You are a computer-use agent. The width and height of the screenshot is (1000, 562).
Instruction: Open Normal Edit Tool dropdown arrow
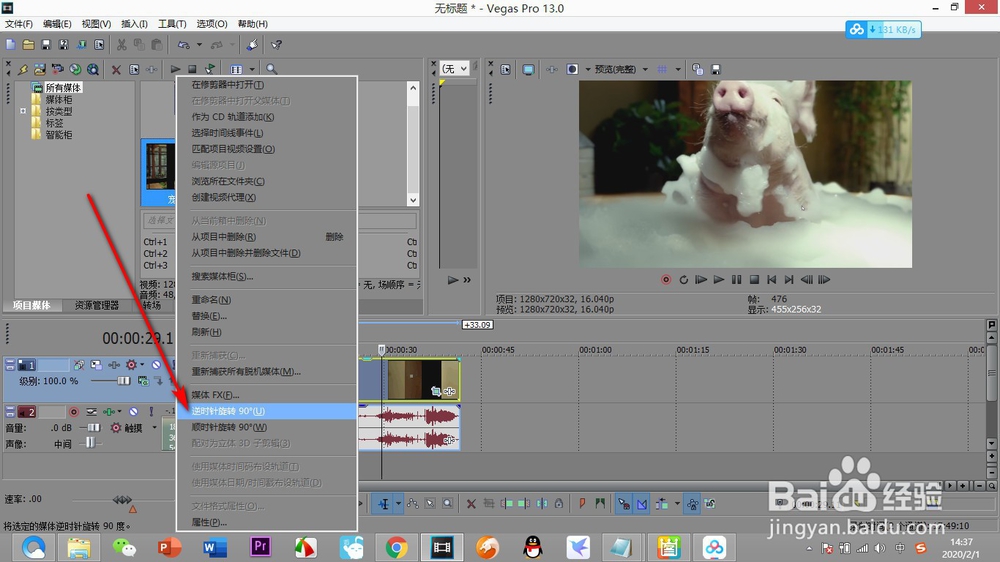tap(398, 504)
